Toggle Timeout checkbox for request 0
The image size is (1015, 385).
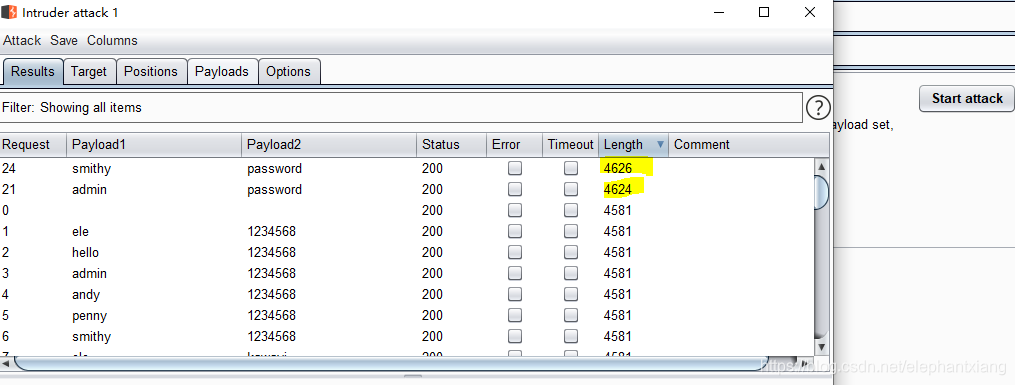pos(570,210)
